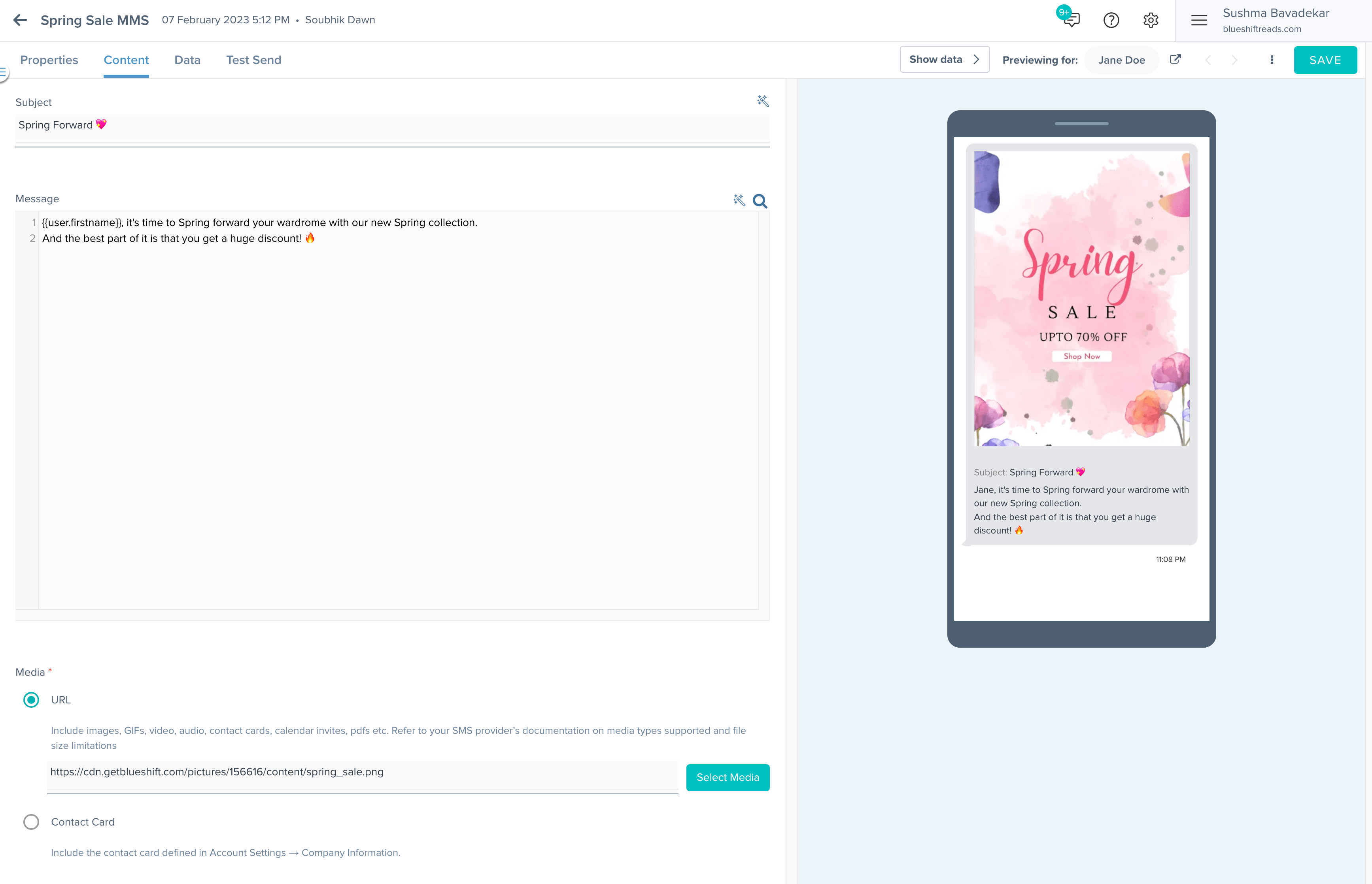
Task: Select the Contact Card radio button
Action: [x=31, y=822]
